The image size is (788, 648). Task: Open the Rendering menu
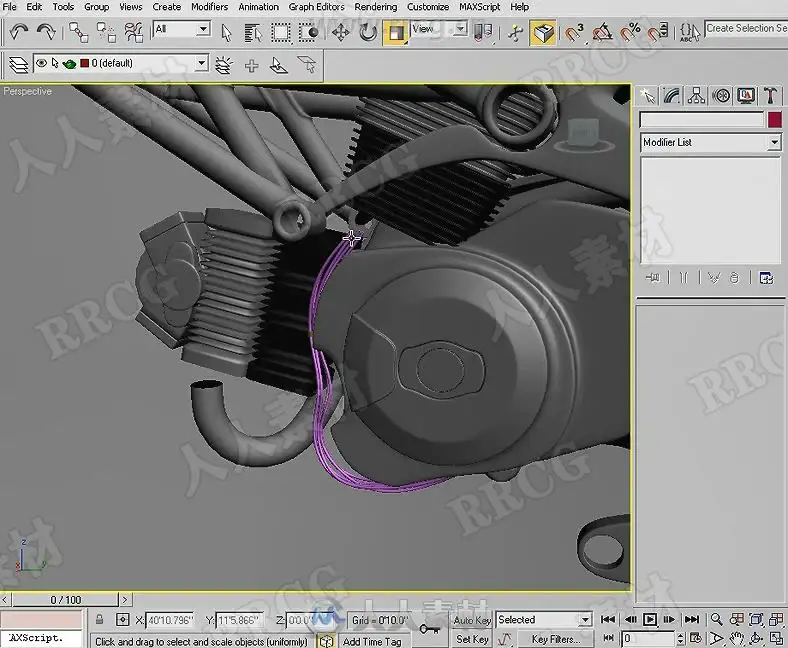click(375, 7)
